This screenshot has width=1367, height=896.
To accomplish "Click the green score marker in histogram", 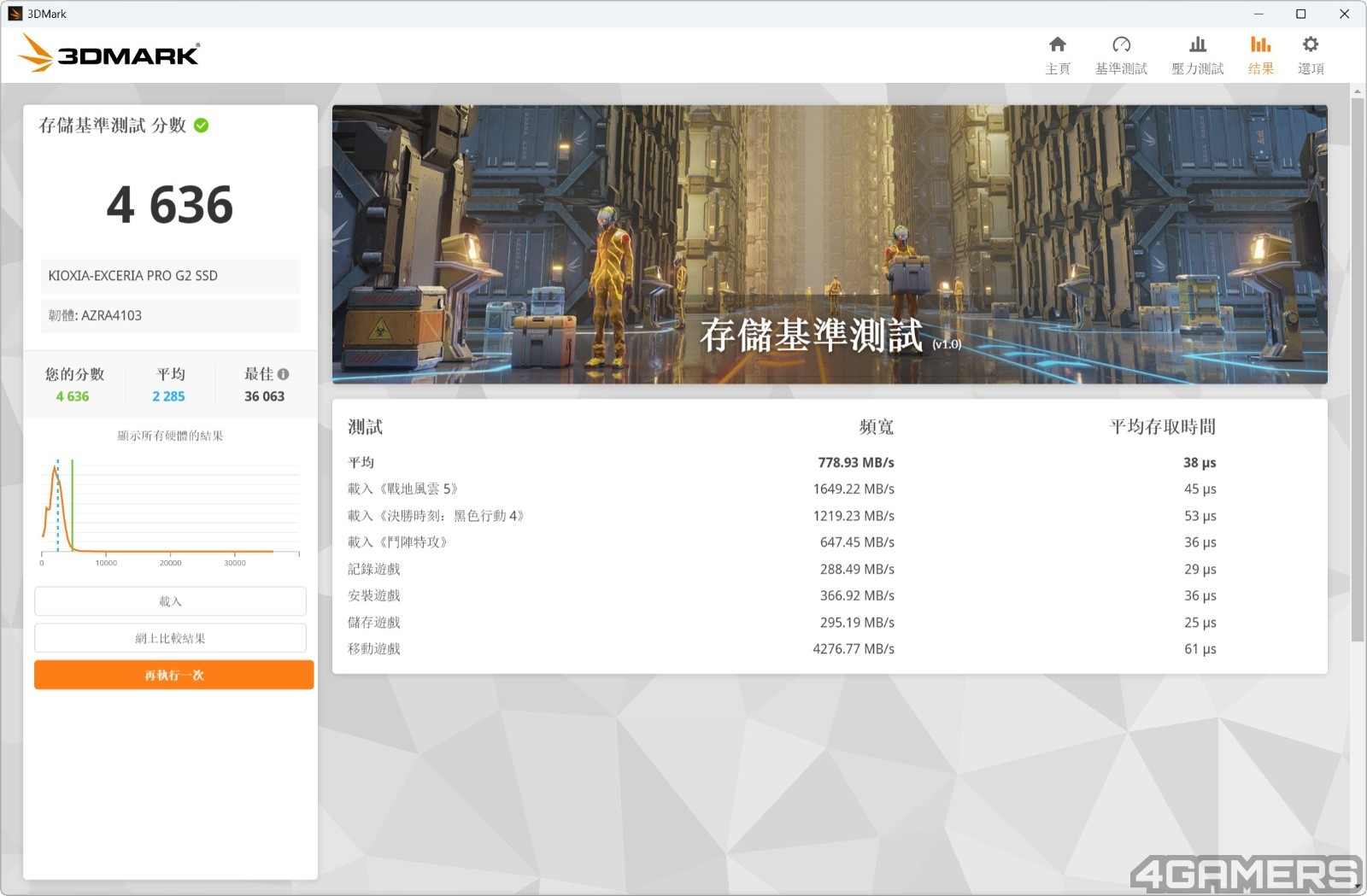I will tap(73, 504).
